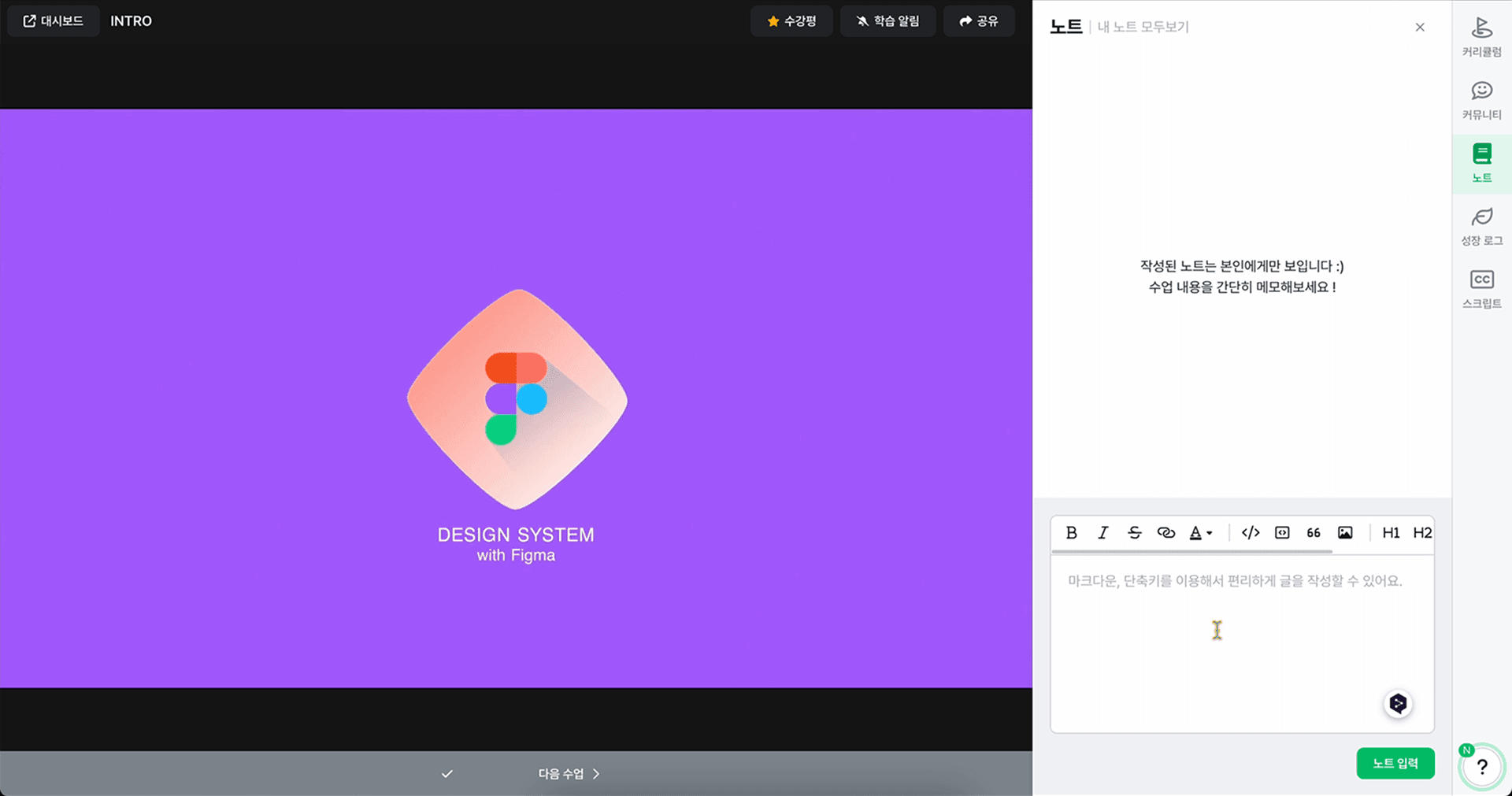This screenshot has width=1512, height=796.
Task: Toggle 학습 알림 notifications
Action: (888, 21)
